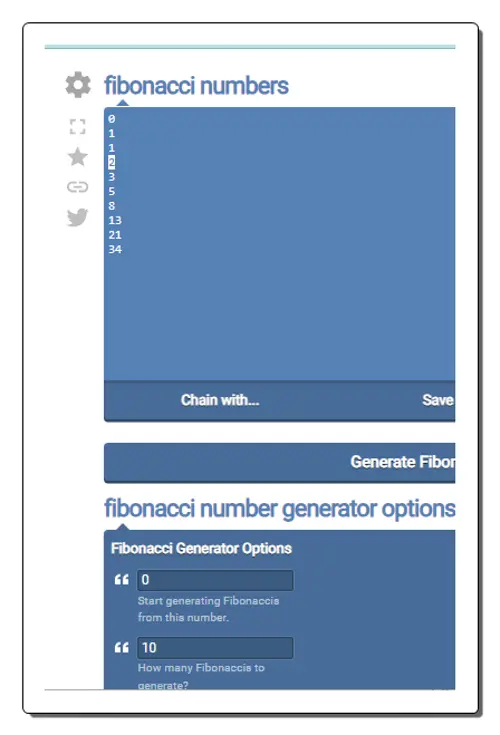This screenshot has height=735, width=500.
Task: Click the Generate Fibonacci button
Action: pyautogui.click(x=280, y=462)
